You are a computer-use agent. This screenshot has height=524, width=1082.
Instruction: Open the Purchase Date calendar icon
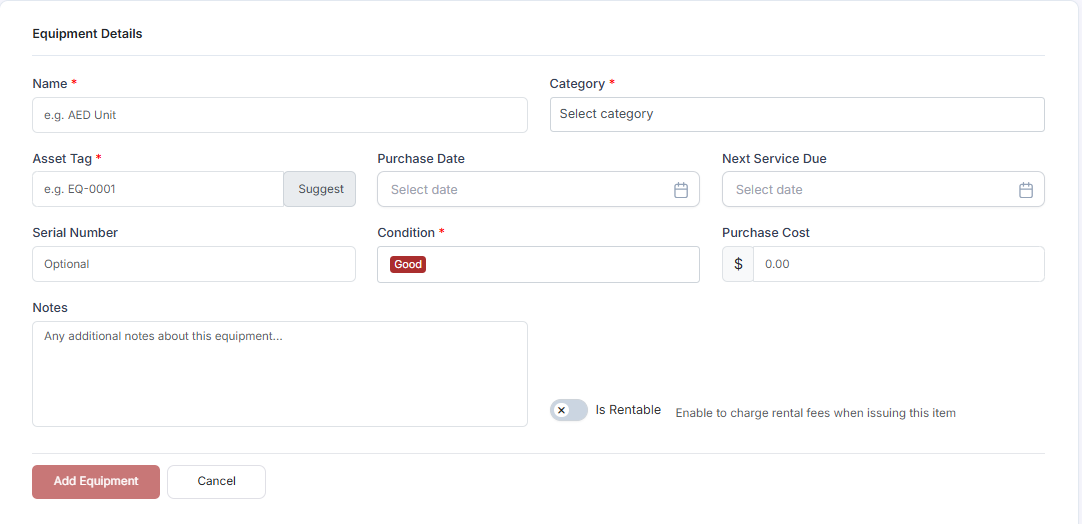[x=681, y=190]
